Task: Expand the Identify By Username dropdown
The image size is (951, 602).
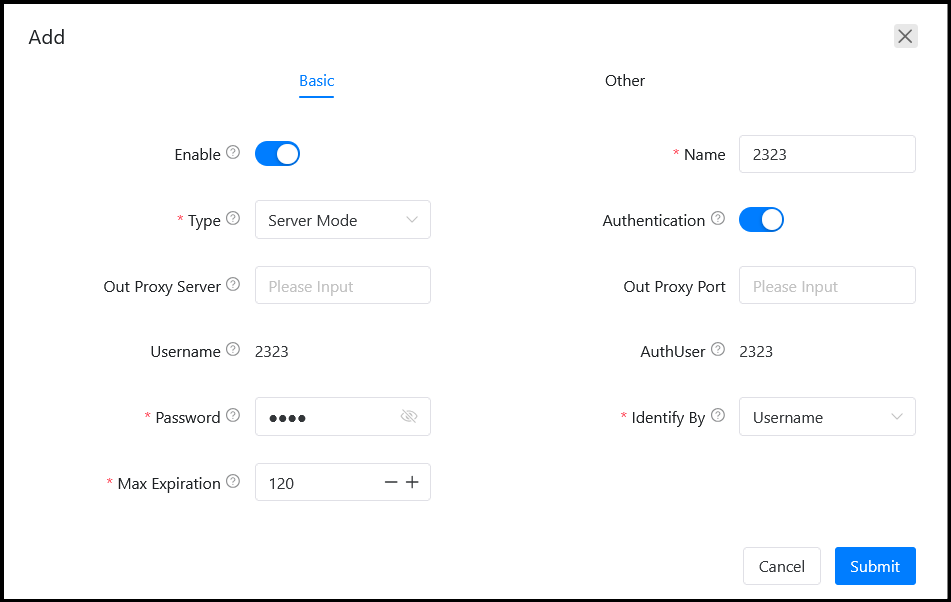Action: pos(827,416)
